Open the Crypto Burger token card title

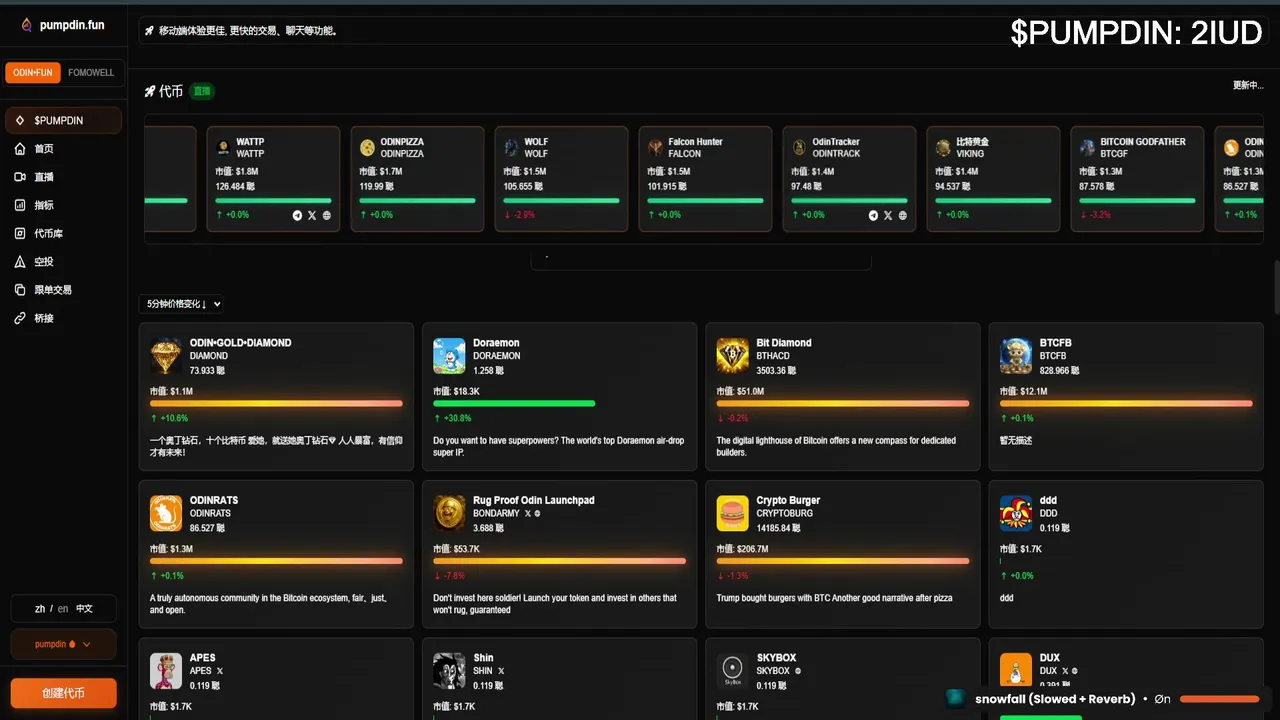pos(788,501)
